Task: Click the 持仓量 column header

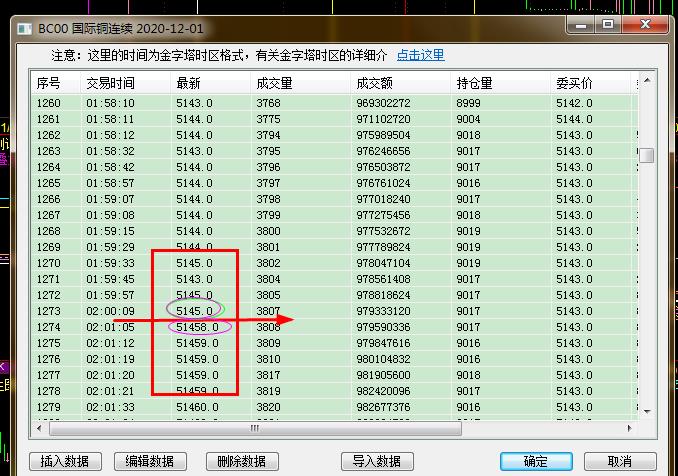Action: [500, 83]
